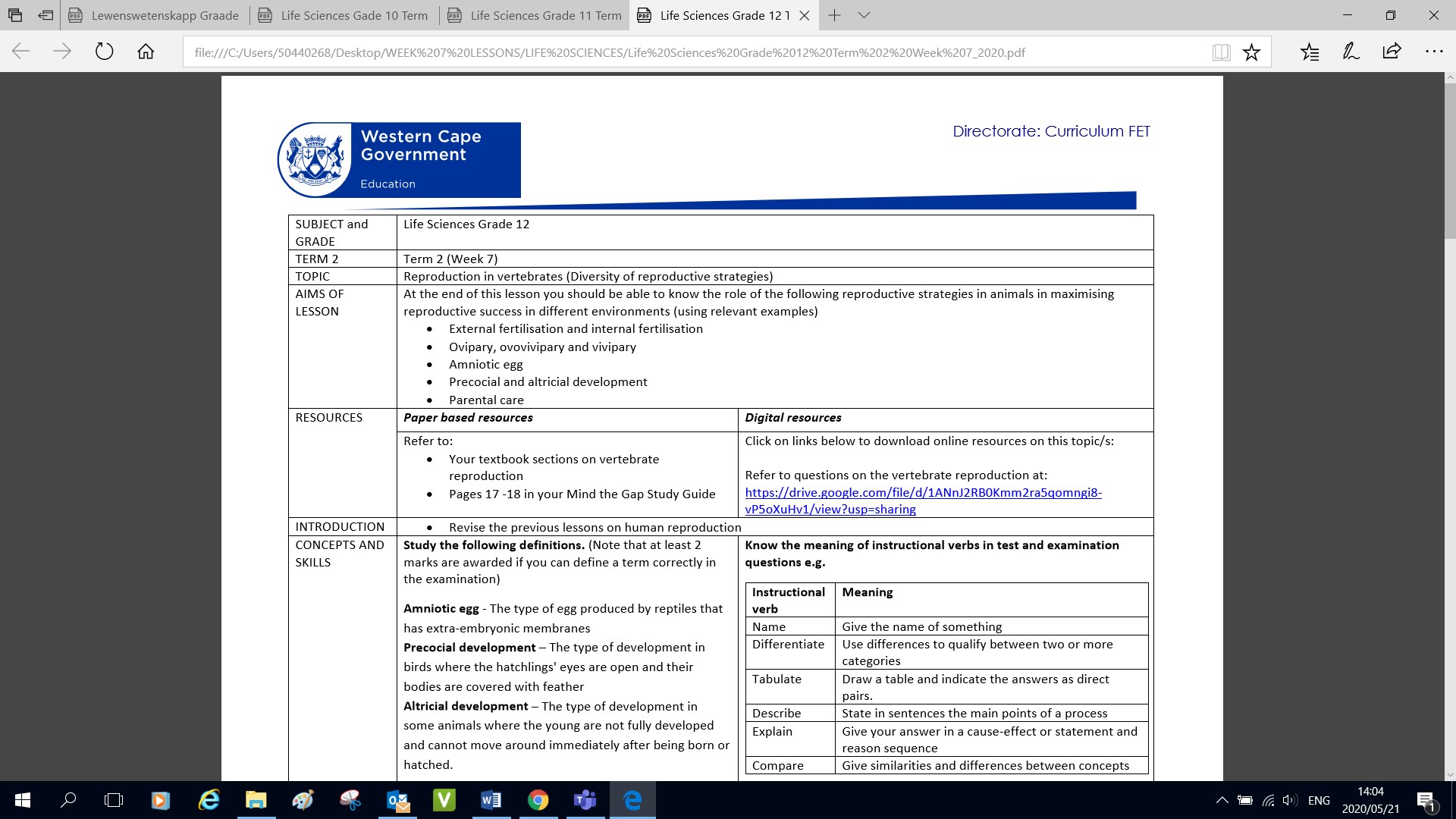
Task: Open the Action Center notifications
Action: 1426,800
